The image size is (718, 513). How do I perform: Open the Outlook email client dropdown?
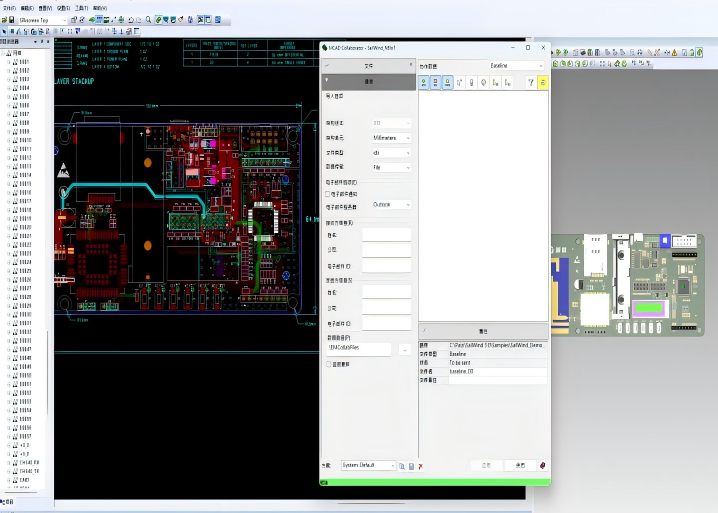[x=391, y=204]
